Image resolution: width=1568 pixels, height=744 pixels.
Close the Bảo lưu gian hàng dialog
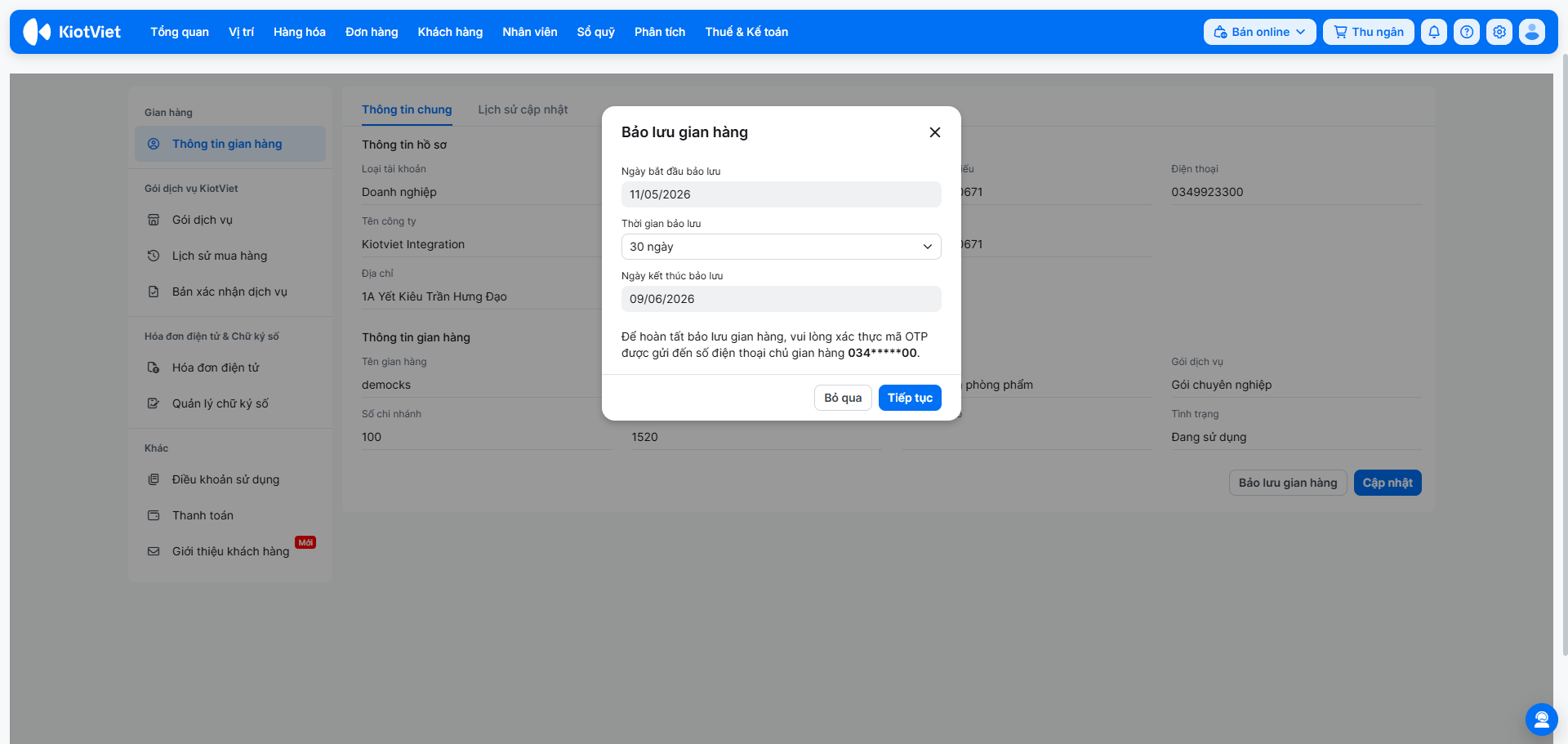tap(935, 132)
